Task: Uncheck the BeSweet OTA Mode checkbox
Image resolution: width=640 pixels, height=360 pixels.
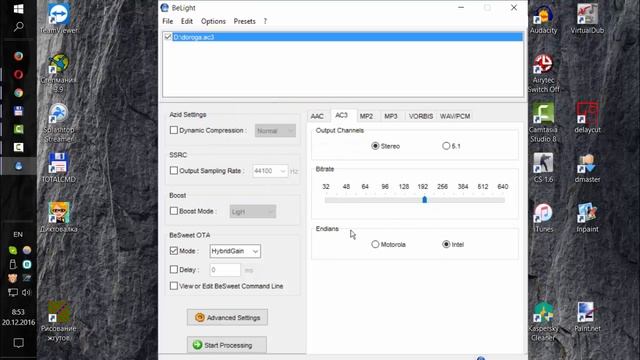Action: pyautogui.click(x=174, y=251)
